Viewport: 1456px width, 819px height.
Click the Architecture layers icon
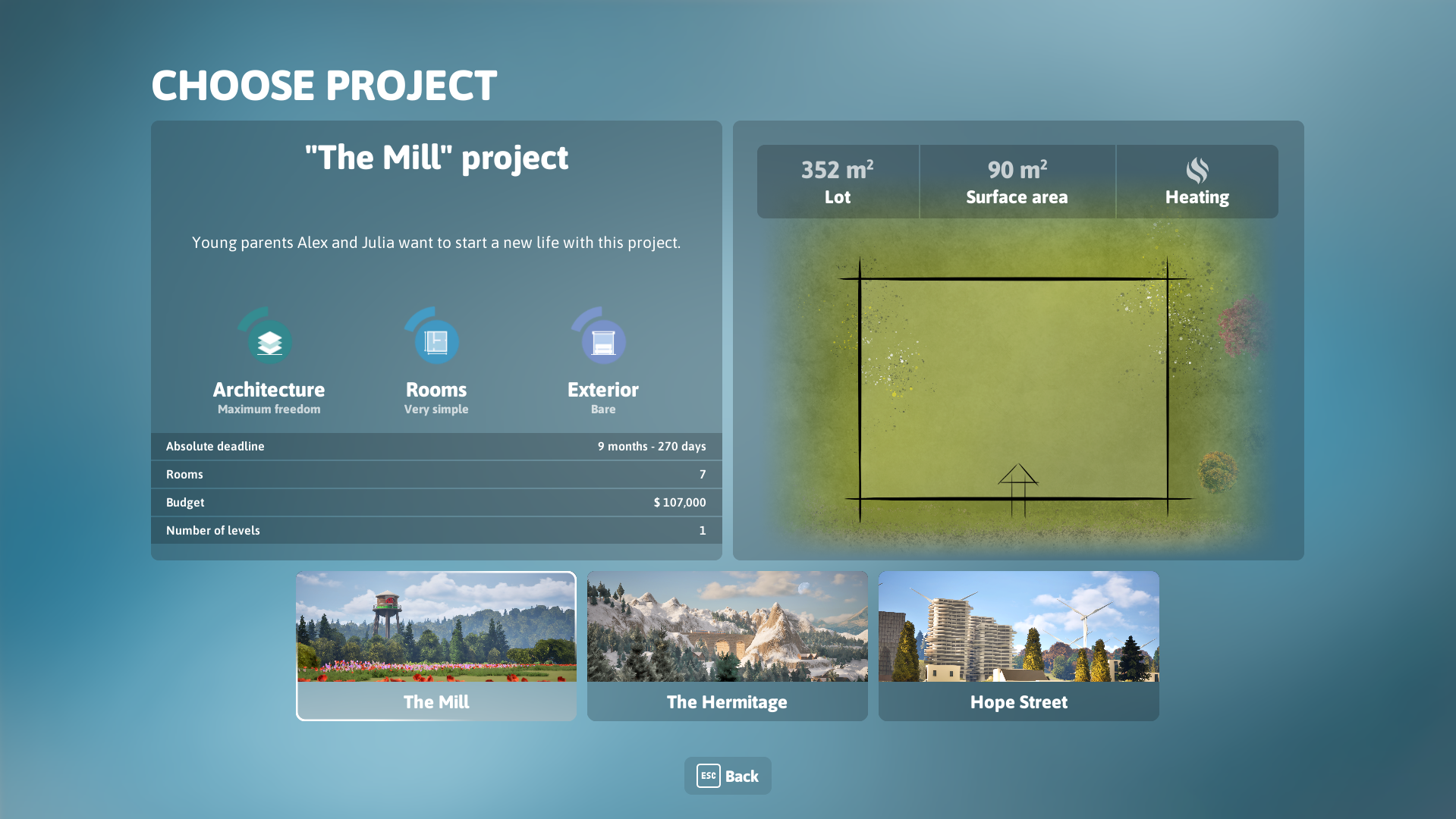[269, 342]
